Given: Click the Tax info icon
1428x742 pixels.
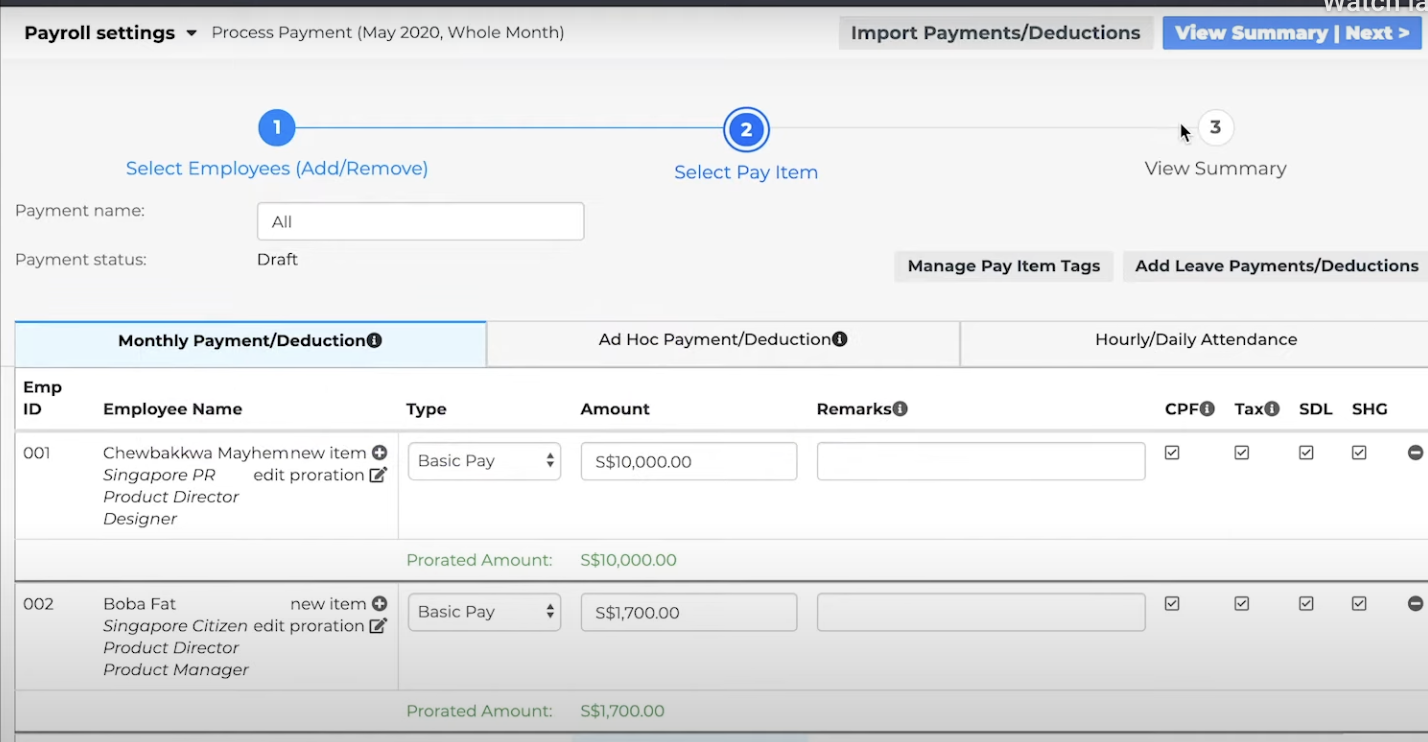Looking at the screenshot, I should pyautogui.click(x=1271, y=406).
